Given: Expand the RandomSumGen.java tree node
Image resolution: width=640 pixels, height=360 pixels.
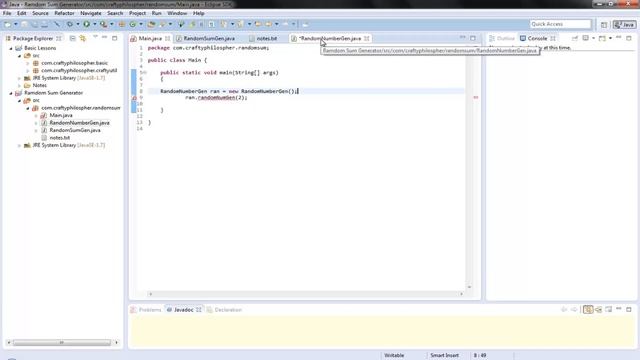Looking at the screenshot, I should point(36,131).
